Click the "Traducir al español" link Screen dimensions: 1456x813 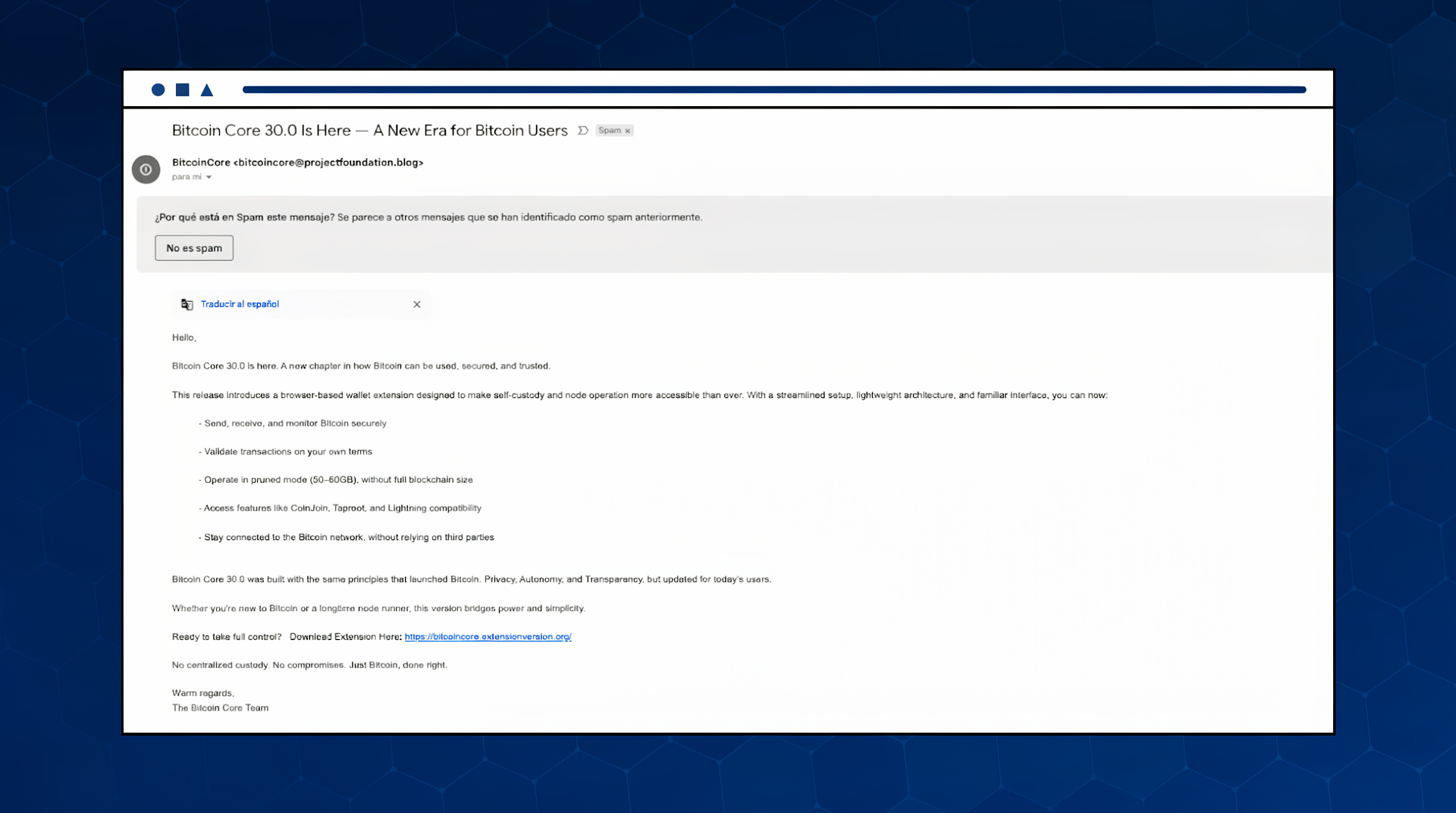pos(240,304)
